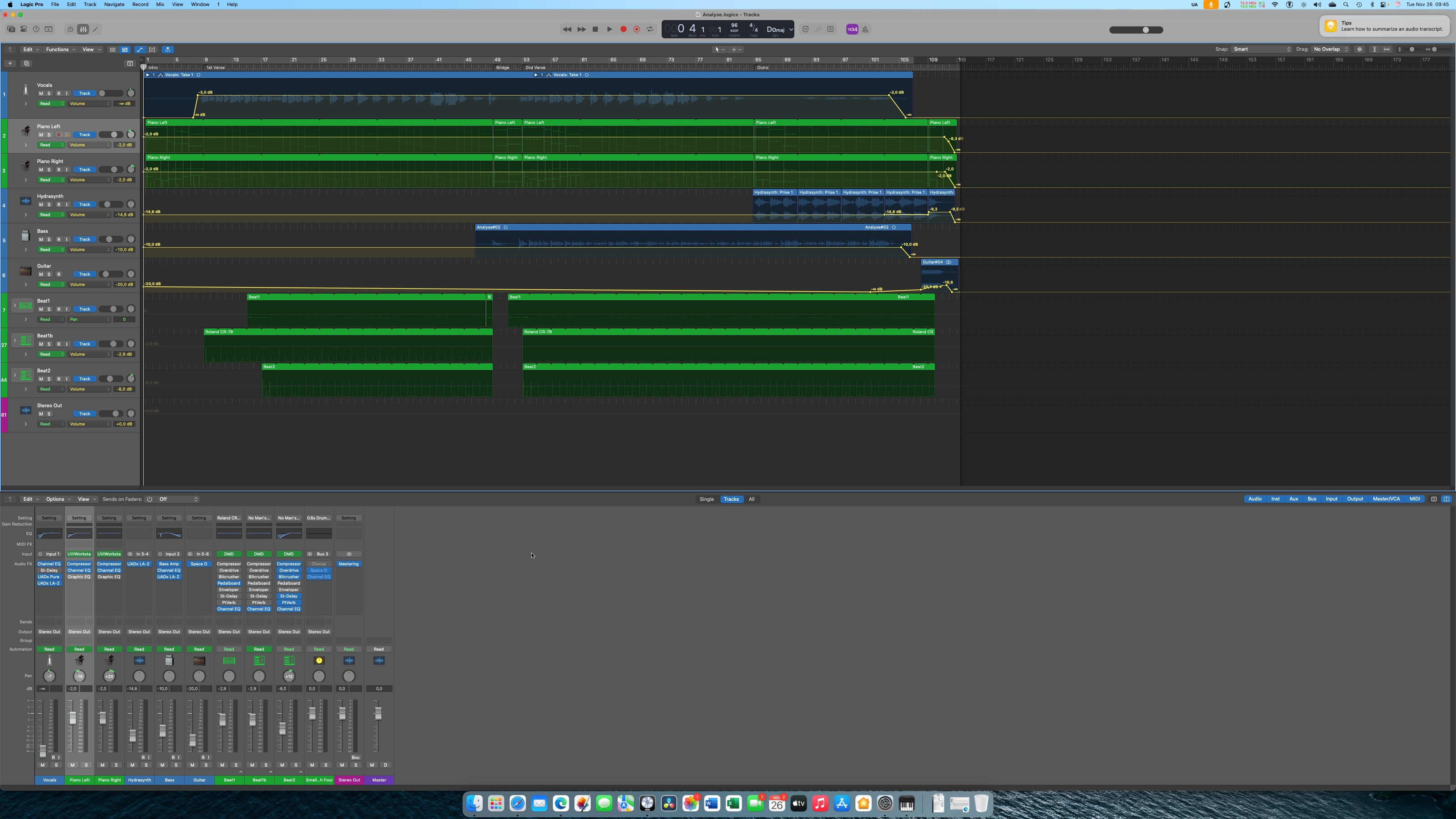The image size is (1456, 819).
Task: Expand the Beat1 track stack
Action: (15, 306)
